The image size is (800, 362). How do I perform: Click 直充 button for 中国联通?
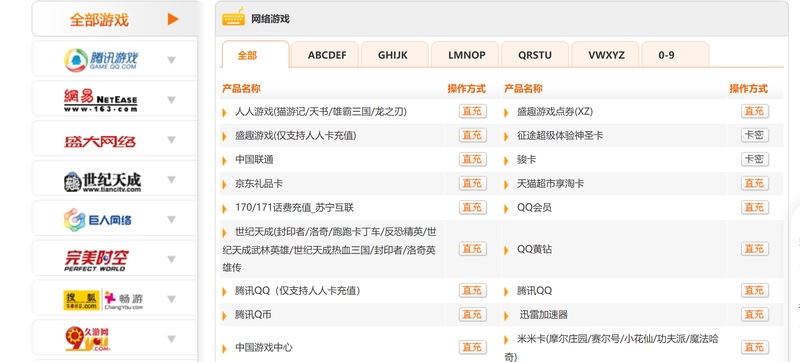tap(472, 159)
